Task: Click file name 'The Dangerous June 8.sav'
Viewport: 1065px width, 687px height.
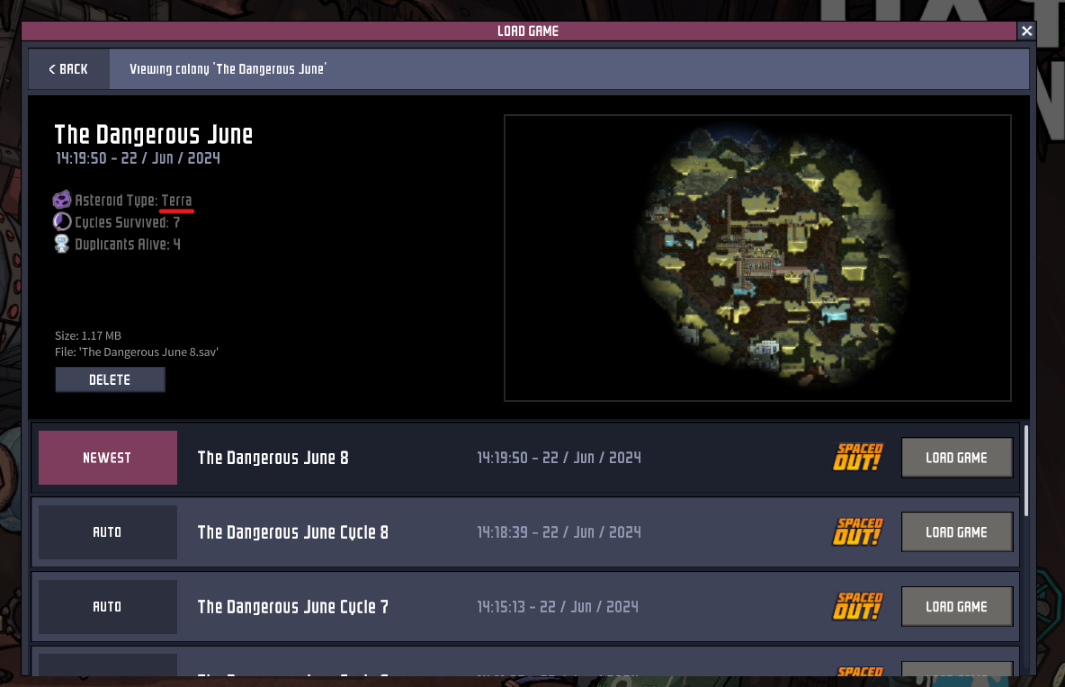Action: point(137,352)
